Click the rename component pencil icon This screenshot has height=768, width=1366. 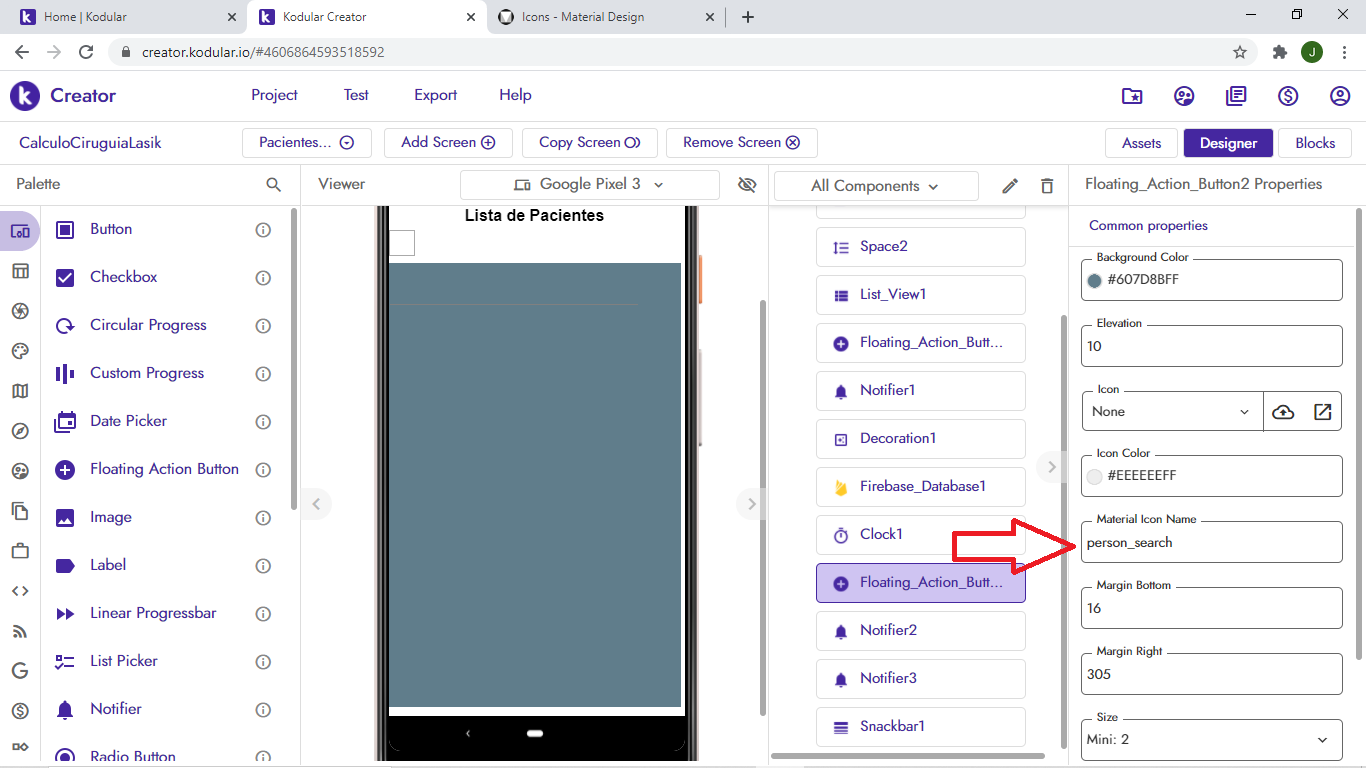coord(1010,186)
